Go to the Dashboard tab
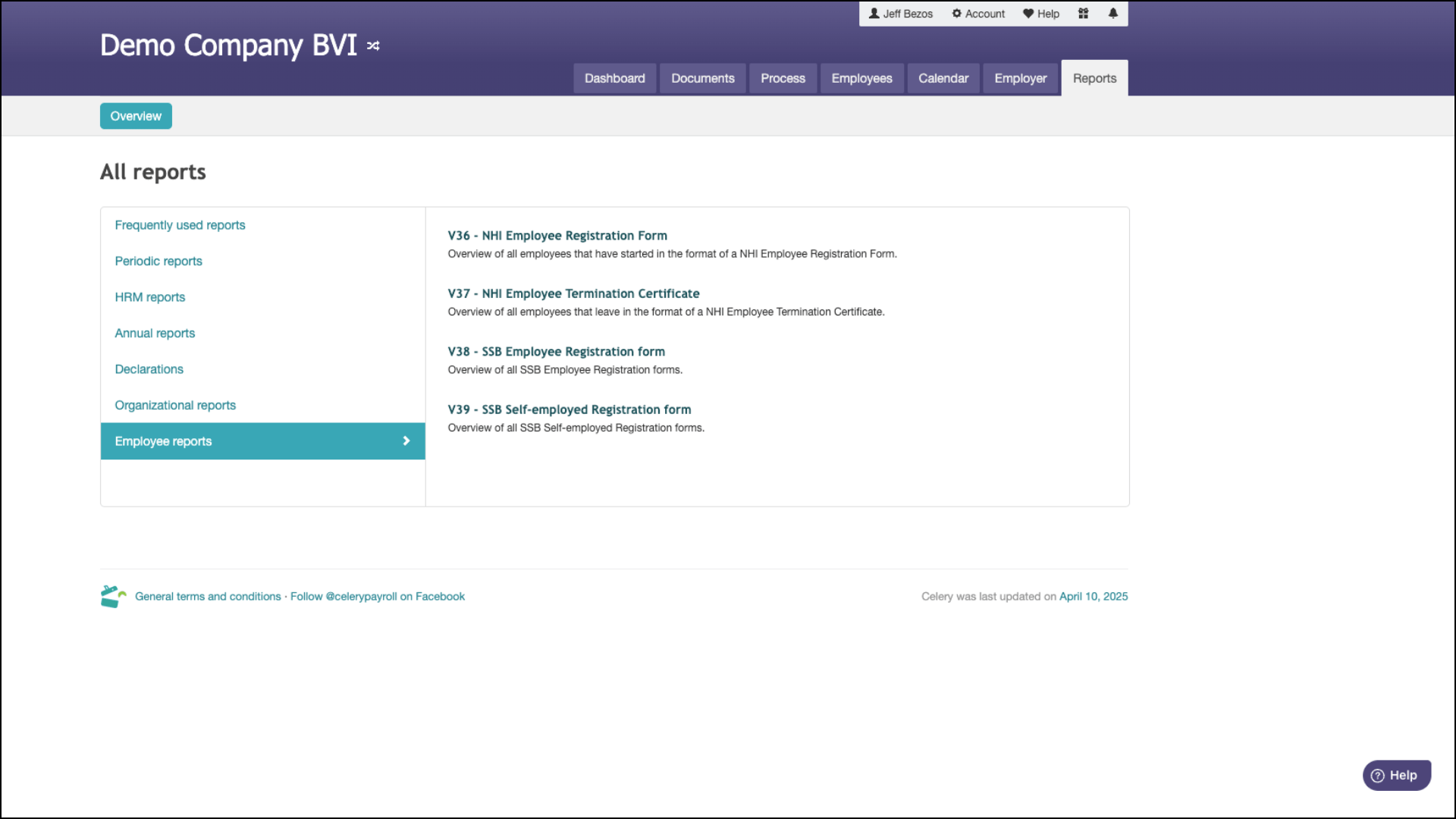The width and height of the screenshot is (1456, 819). pos(614,78)
